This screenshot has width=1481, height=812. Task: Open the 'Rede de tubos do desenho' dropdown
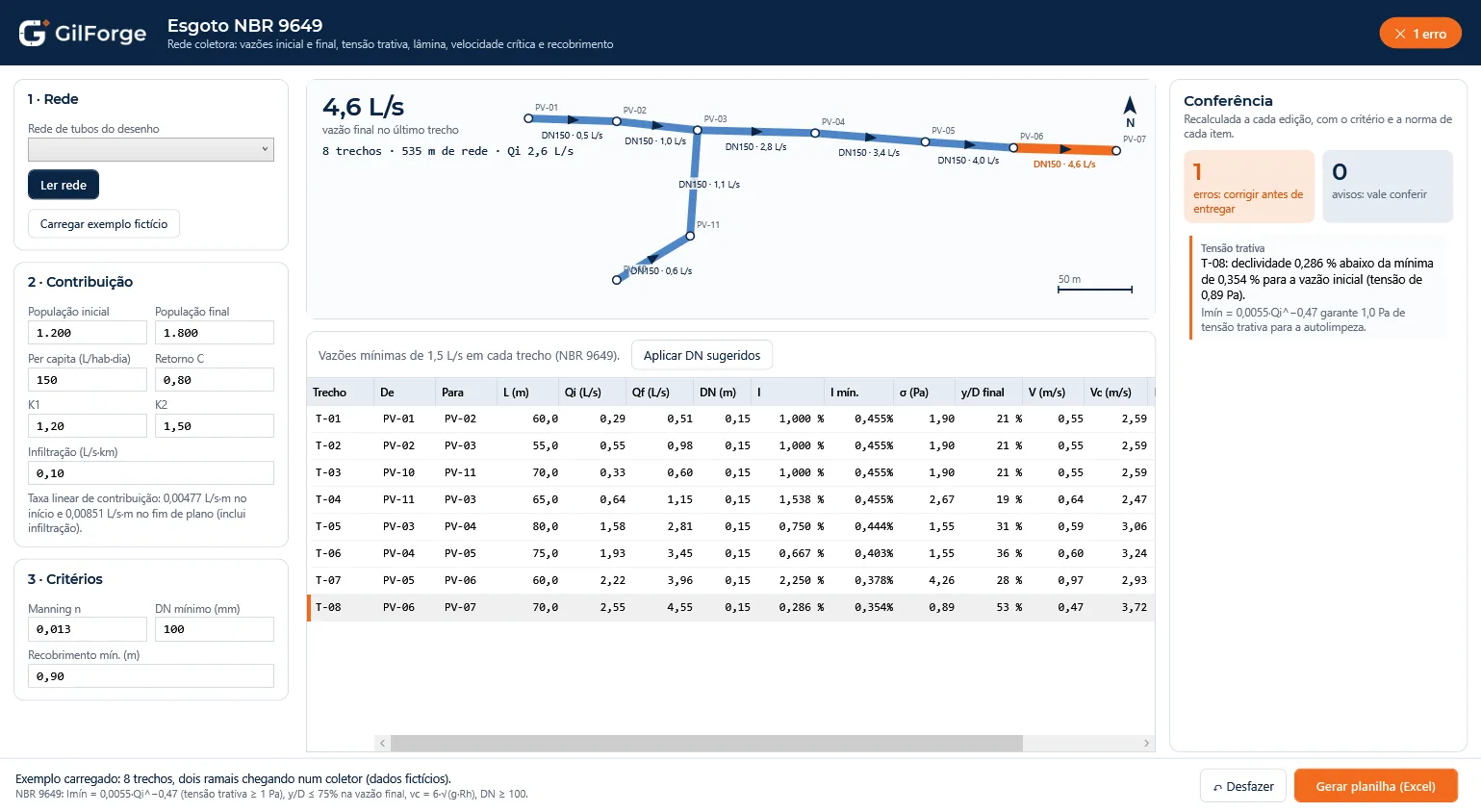click(x=151, y=149)
